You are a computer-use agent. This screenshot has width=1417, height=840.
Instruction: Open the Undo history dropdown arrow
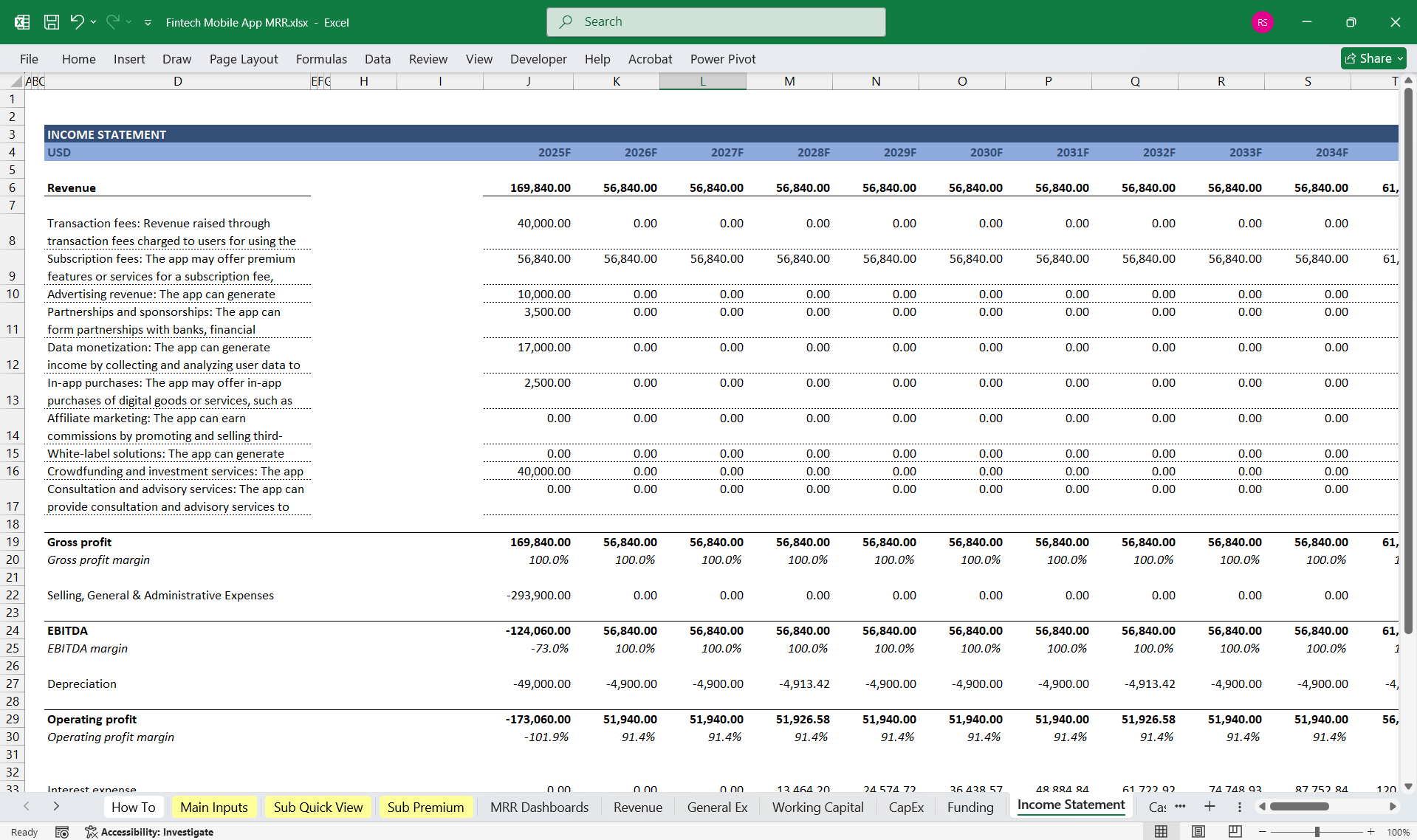point(93,22)
